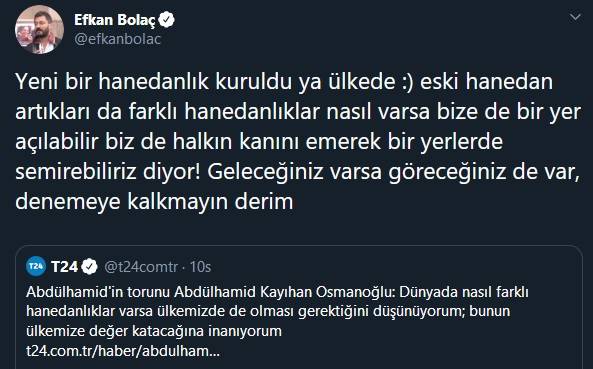
Task: Click the 10s timestamp on quoted tweet
Action: 200,267
